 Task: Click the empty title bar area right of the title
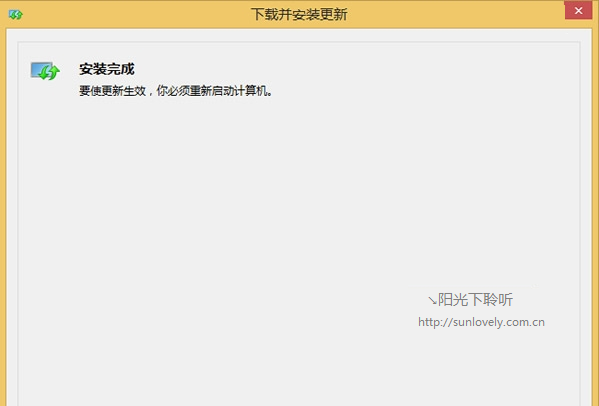point(455,15)
